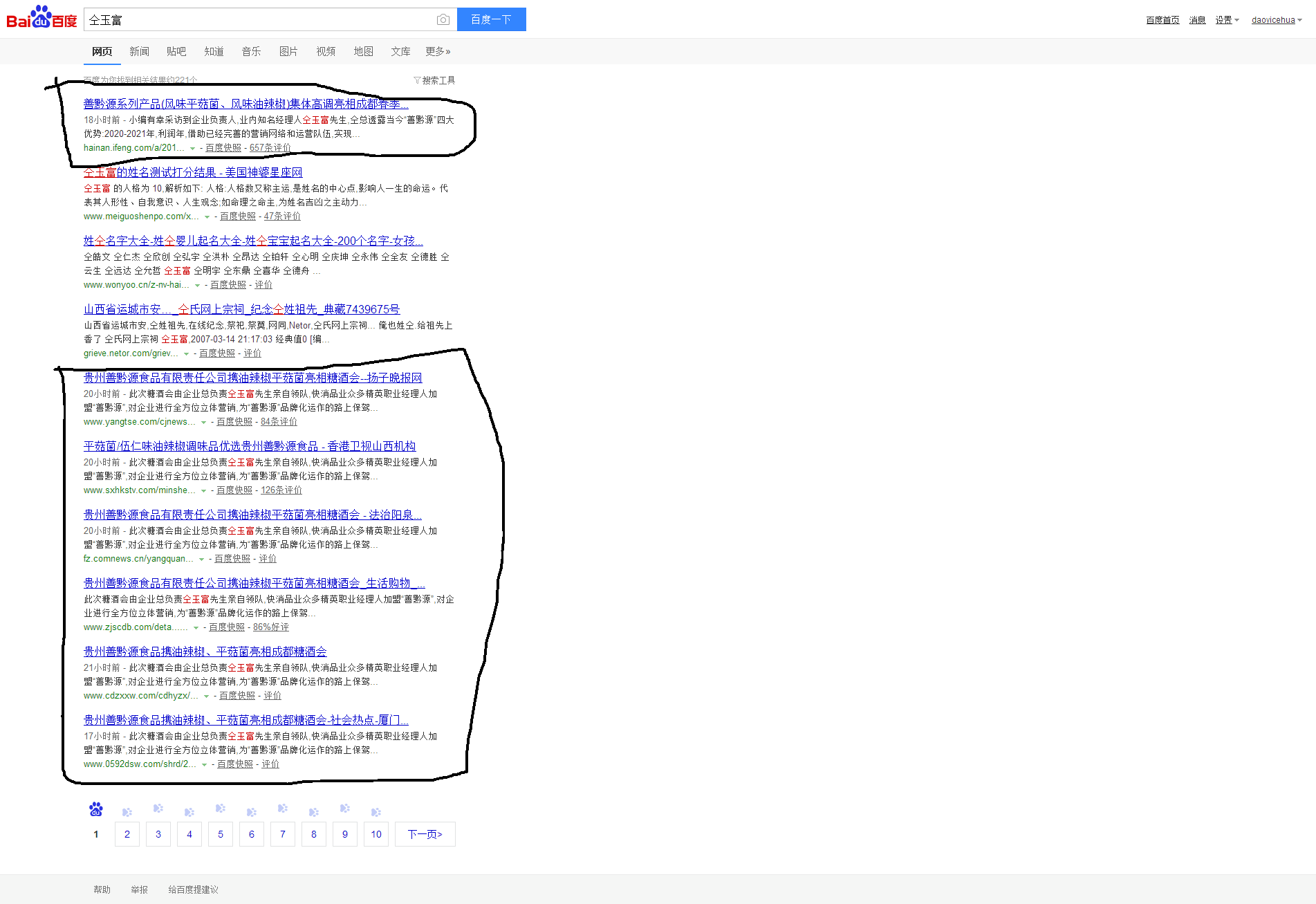Open 657条评价 reviews link
The height and width of the screenshot is (904, 1316).
pyautogui.click(x=270, y=148)
